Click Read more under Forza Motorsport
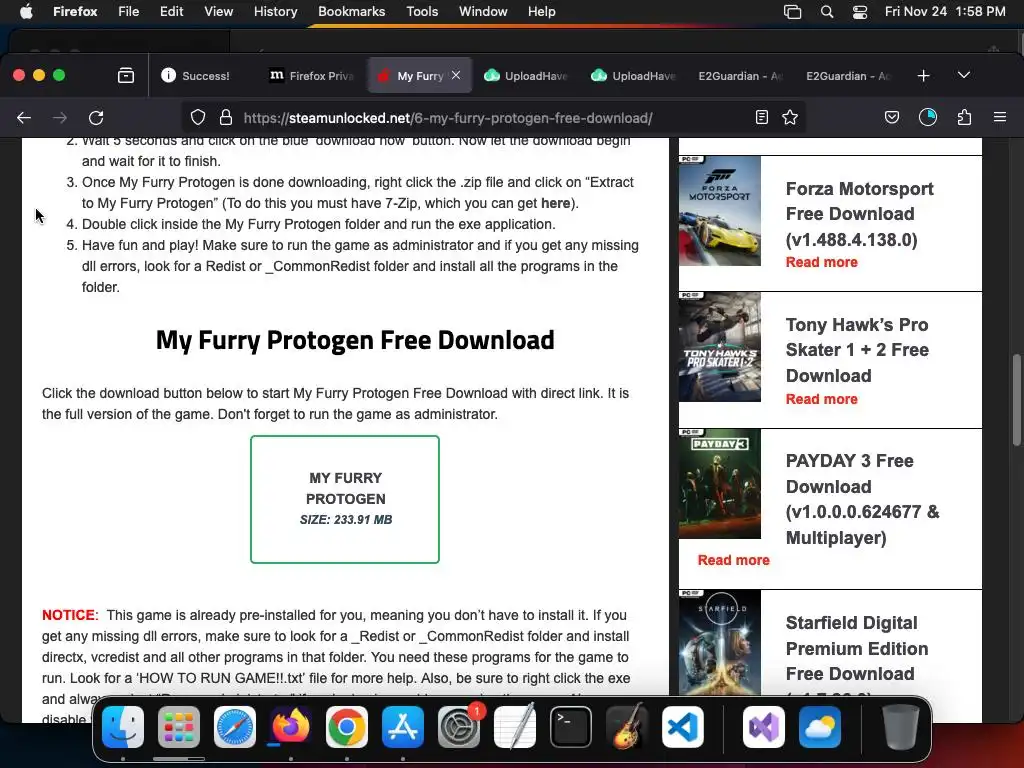 [x=822, y=263]
